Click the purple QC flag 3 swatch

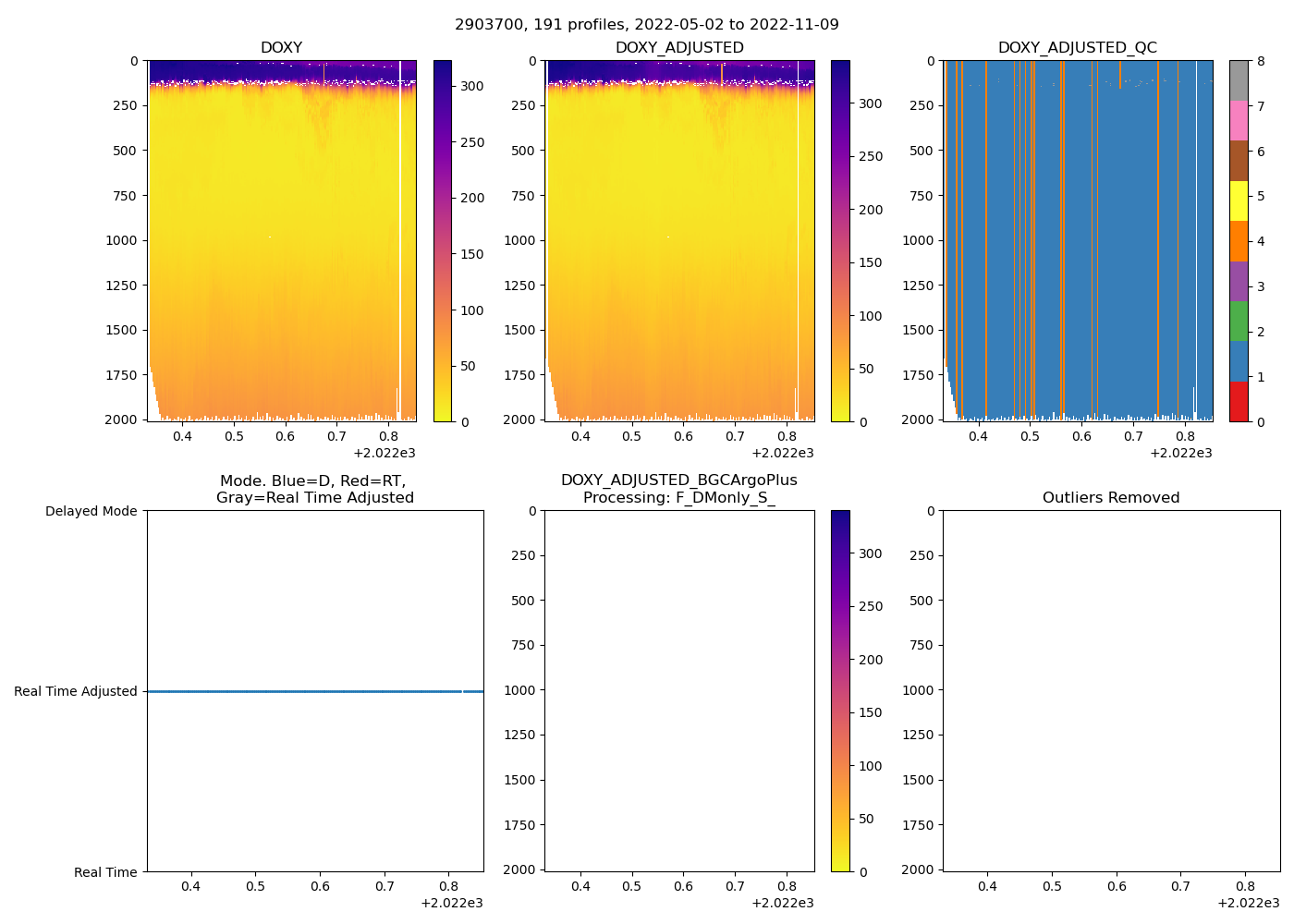1239,281
